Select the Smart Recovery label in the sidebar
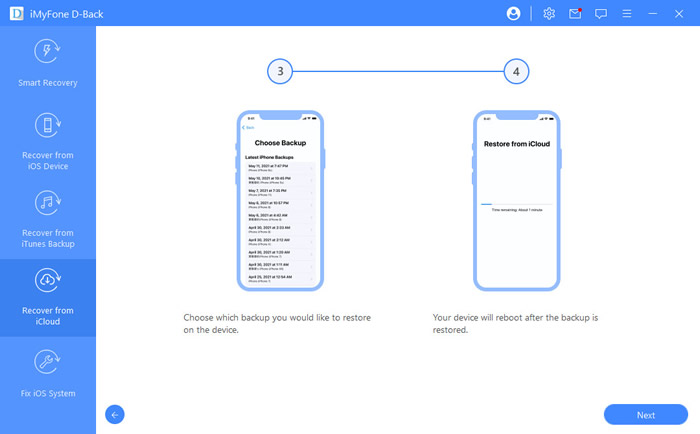Viewport: 700px width, 434px height. coord(48,82)
